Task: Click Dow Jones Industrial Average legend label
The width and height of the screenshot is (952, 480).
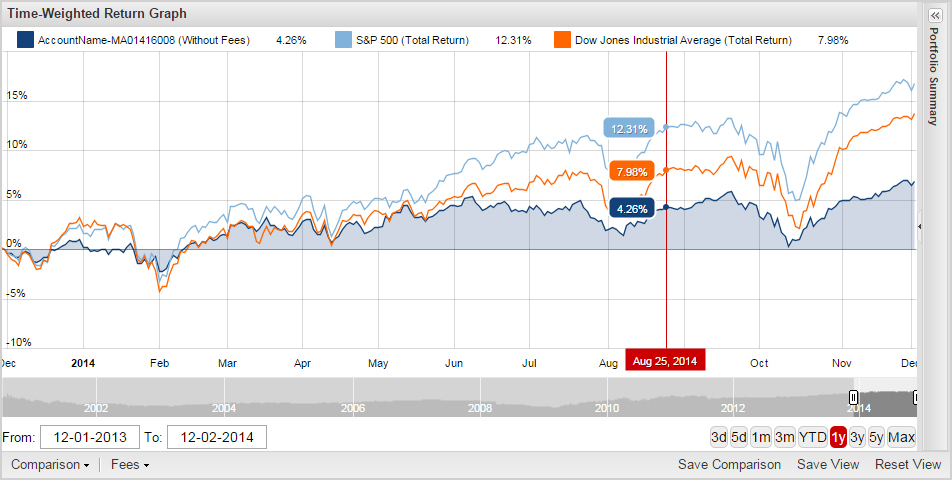Action: pos(683,40)
